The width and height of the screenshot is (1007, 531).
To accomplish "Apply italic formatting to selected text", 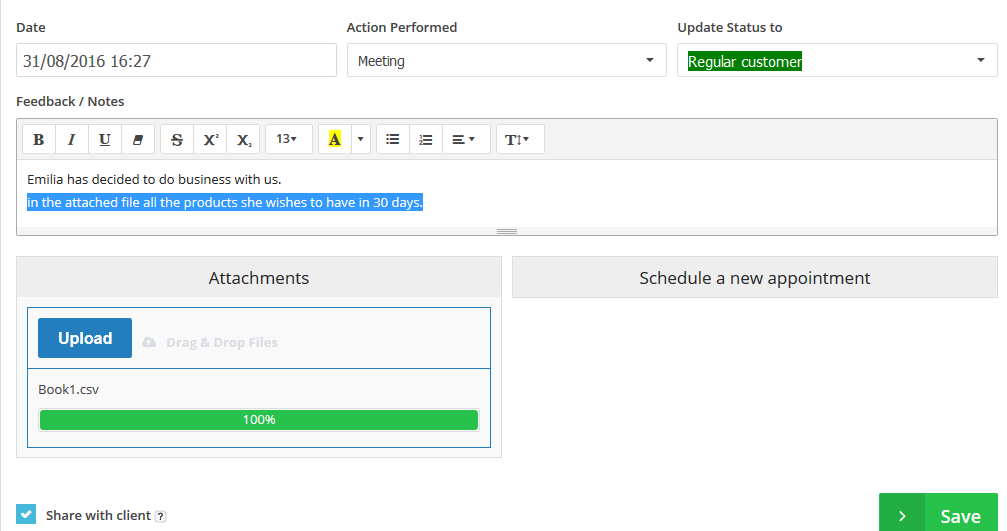I will click(71, 139).
